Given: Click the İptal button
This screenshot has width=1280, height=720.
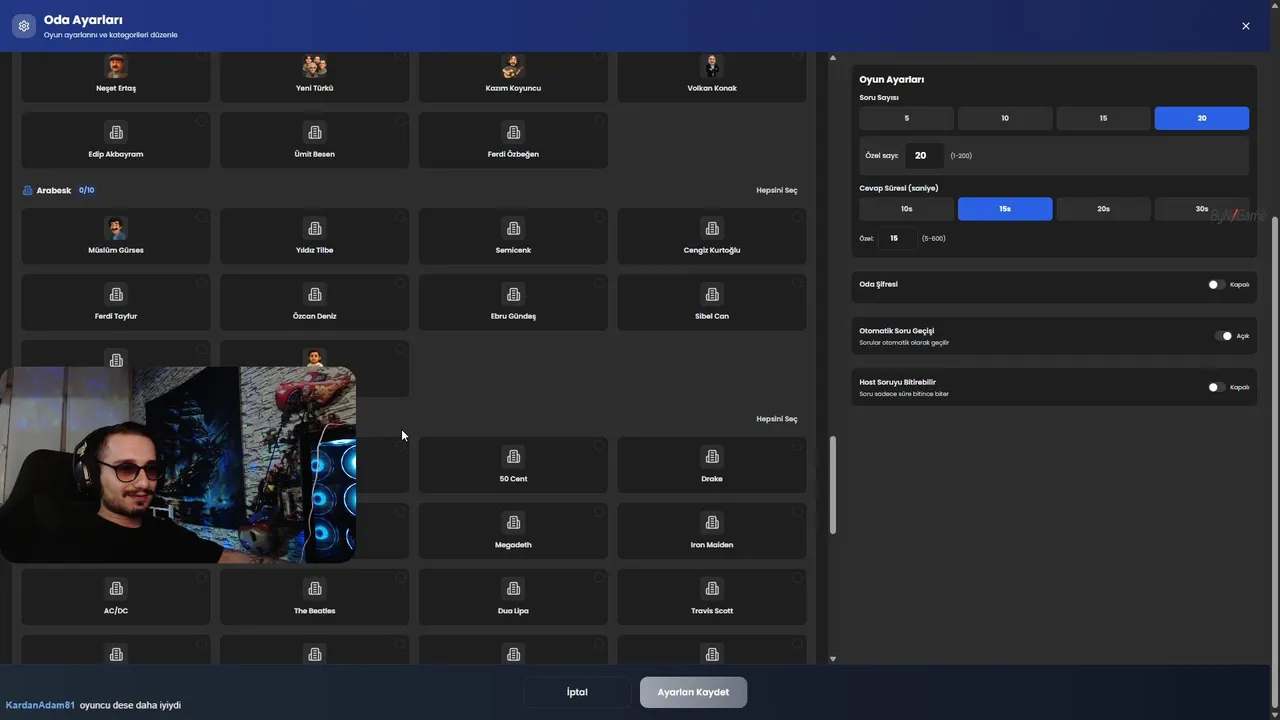Looking at the screenshot, I should (577, 692).
